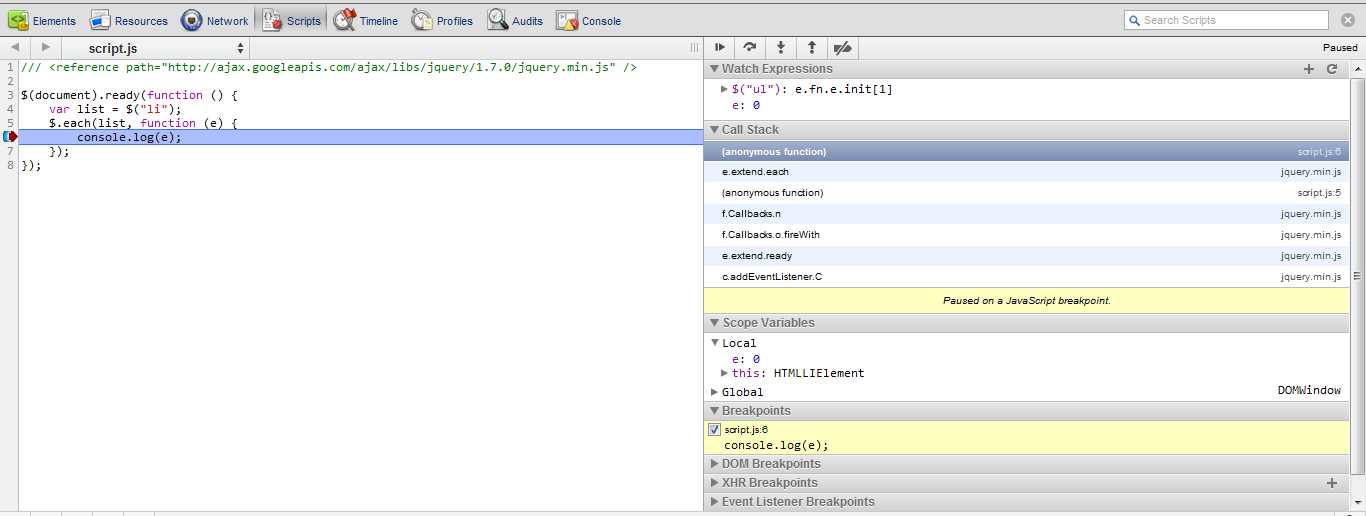
Task: Click the local variable e: 0
Action: point(746,359)
